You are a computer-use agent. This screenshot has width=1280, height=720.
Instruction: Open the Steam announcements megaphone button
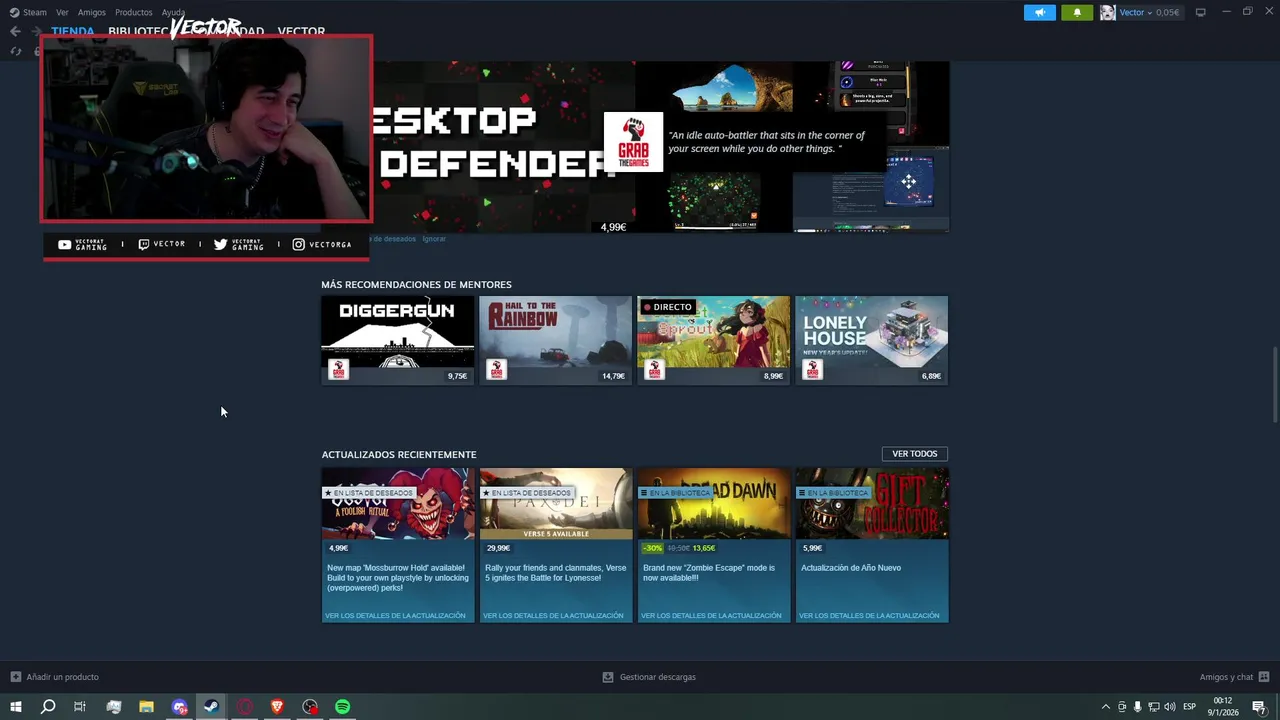point(1039,12)
